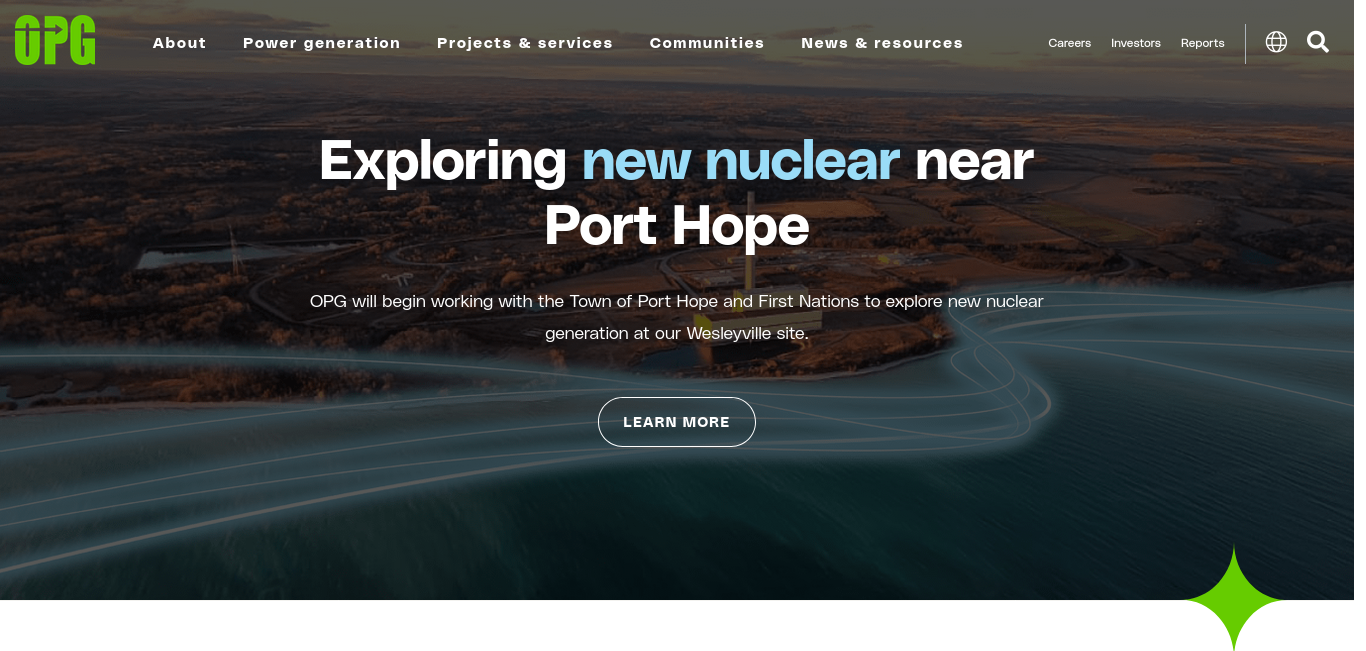Expand the Communities menu
This screenshot has width=1366, height=651.
pyautogui.click(x=707, y=43)
